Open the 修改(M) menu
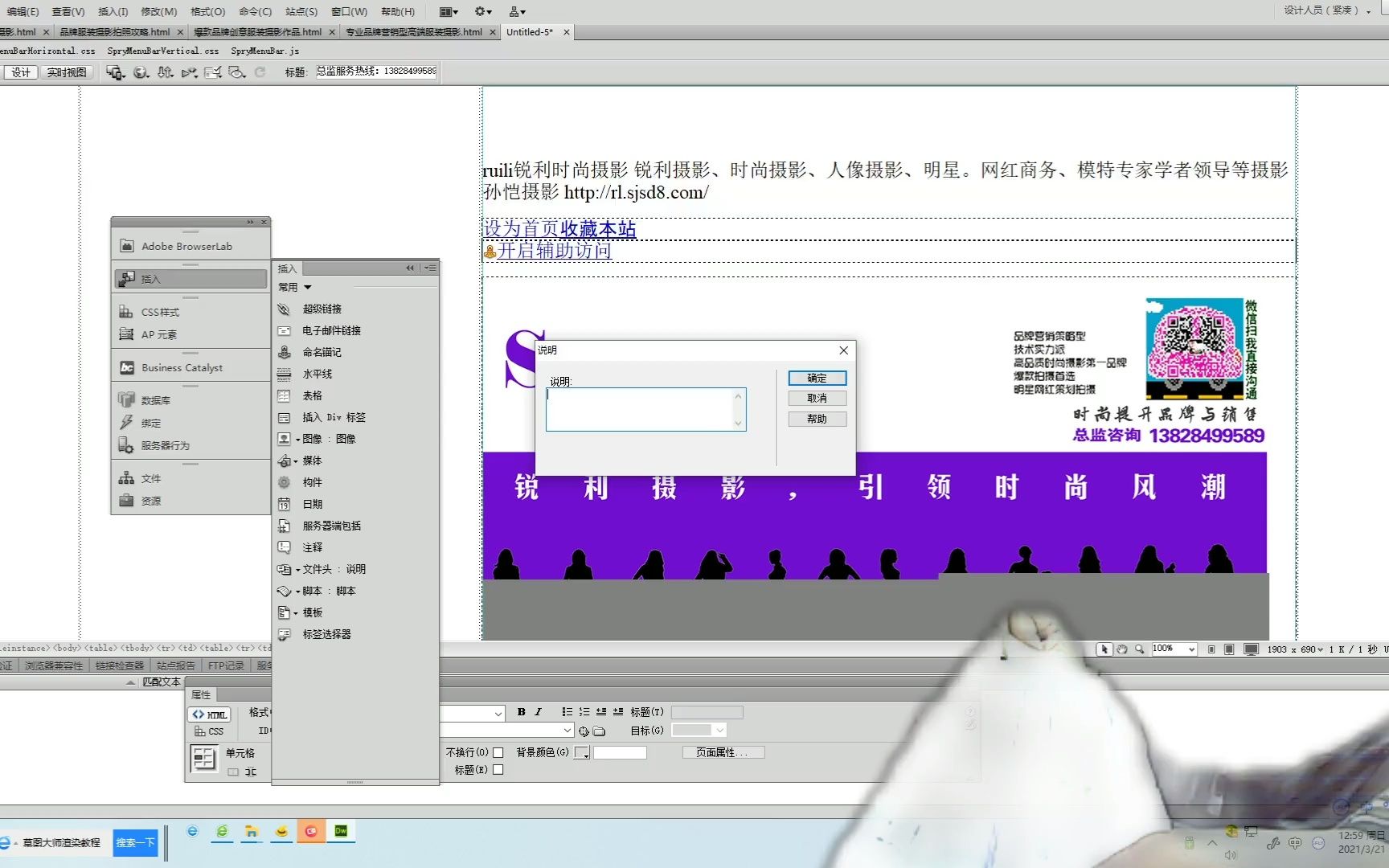 pos(158,11)
